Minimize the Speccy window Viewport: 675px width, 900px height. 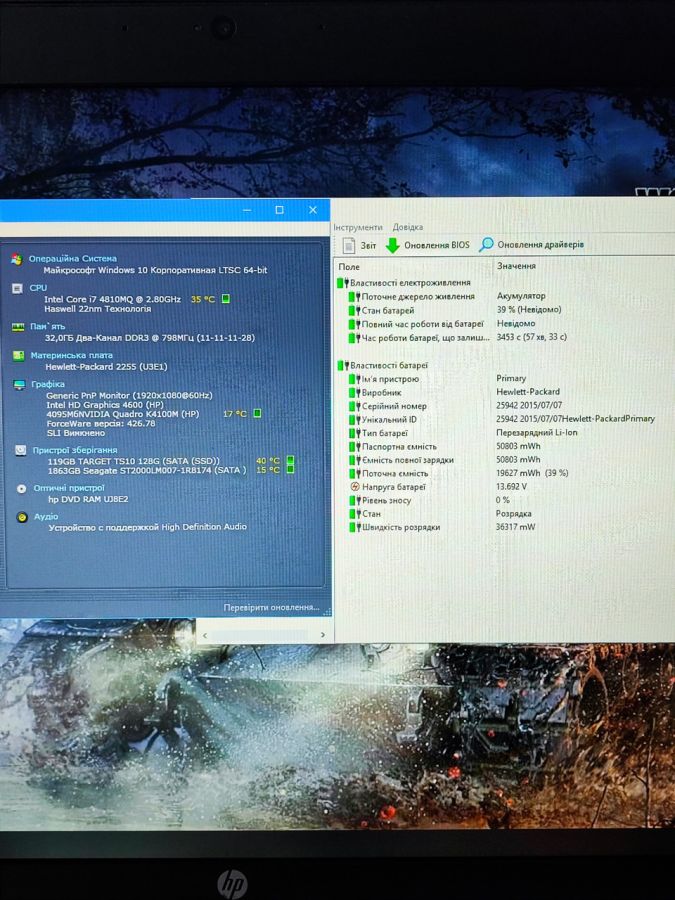coord(247,210)
